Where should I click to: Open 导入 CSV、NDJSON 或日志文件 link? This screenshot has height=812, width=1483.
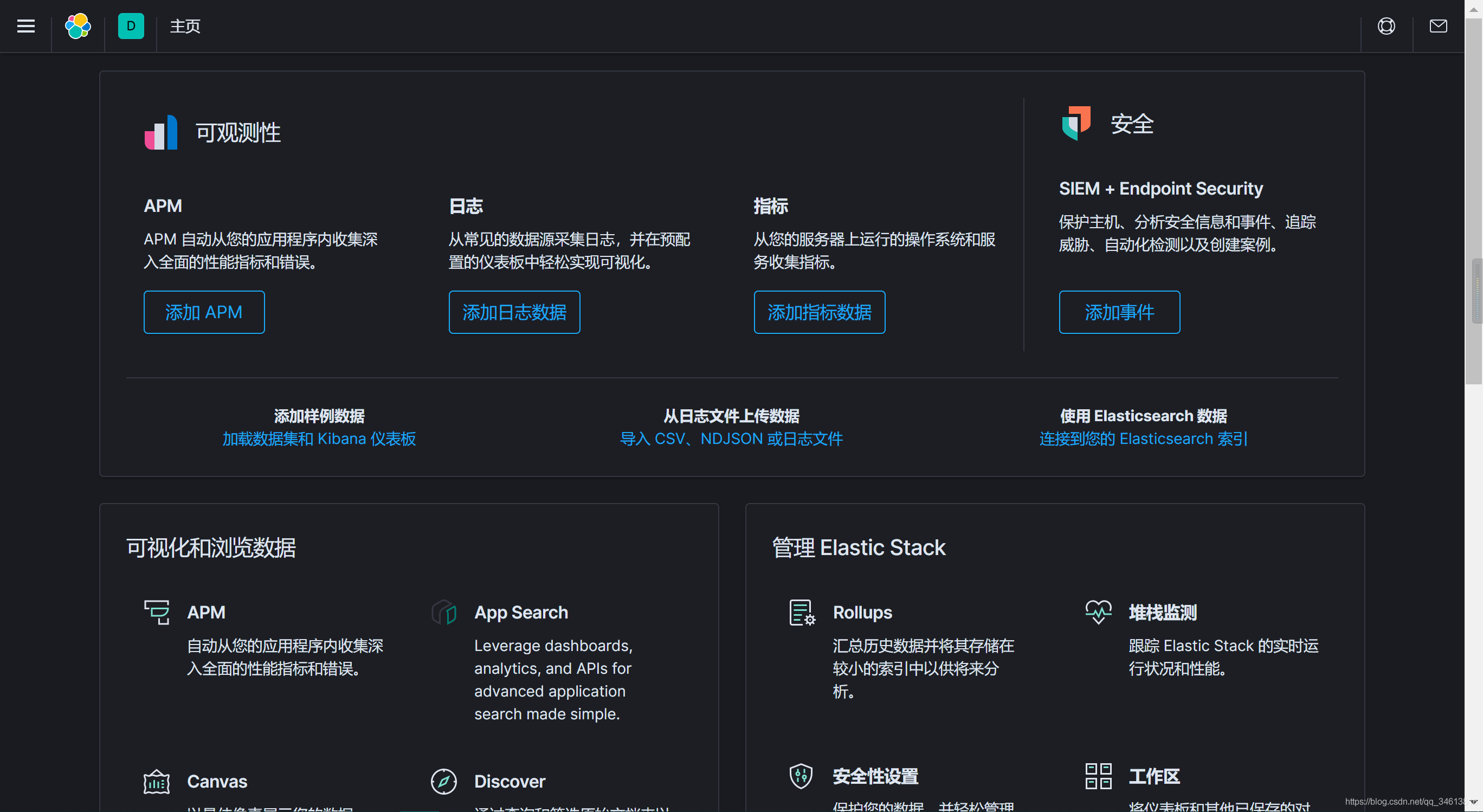[x=731, y=439]
